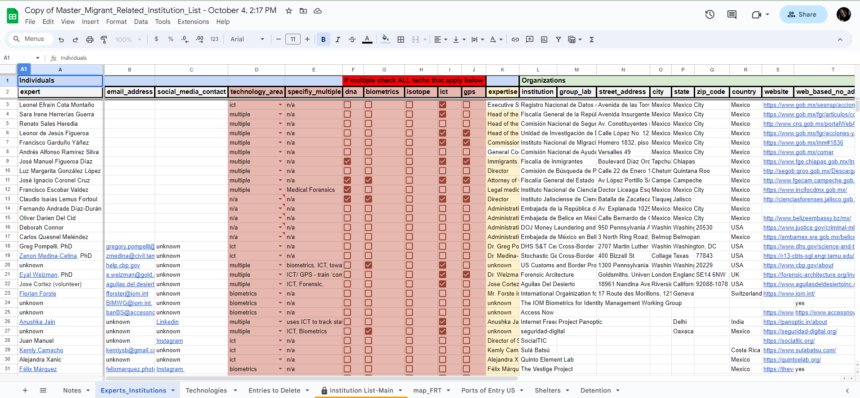Viewport: 860px width, 398px height.
Task: Star this document
Action: (289, 11)
